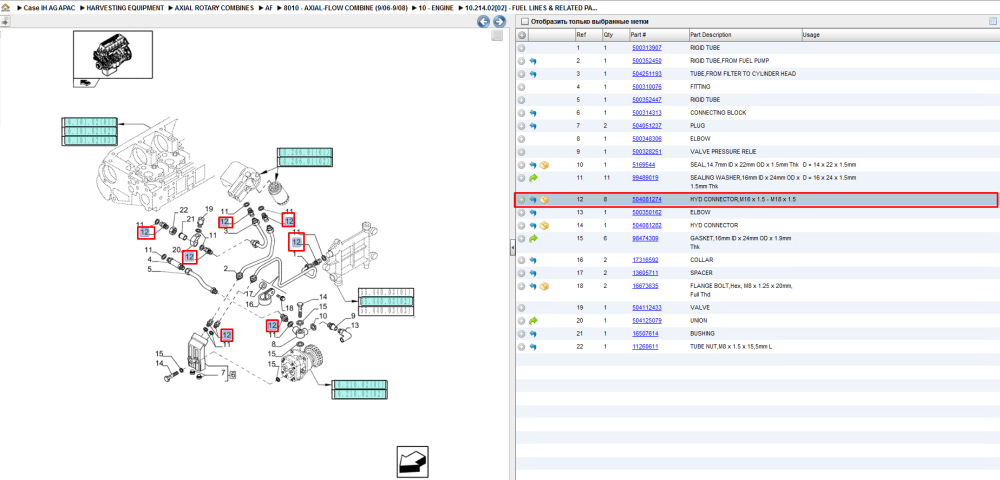Click add circle icon for VALVE ref 19
The image size is (1000, 480).
(x=521, y=308)
